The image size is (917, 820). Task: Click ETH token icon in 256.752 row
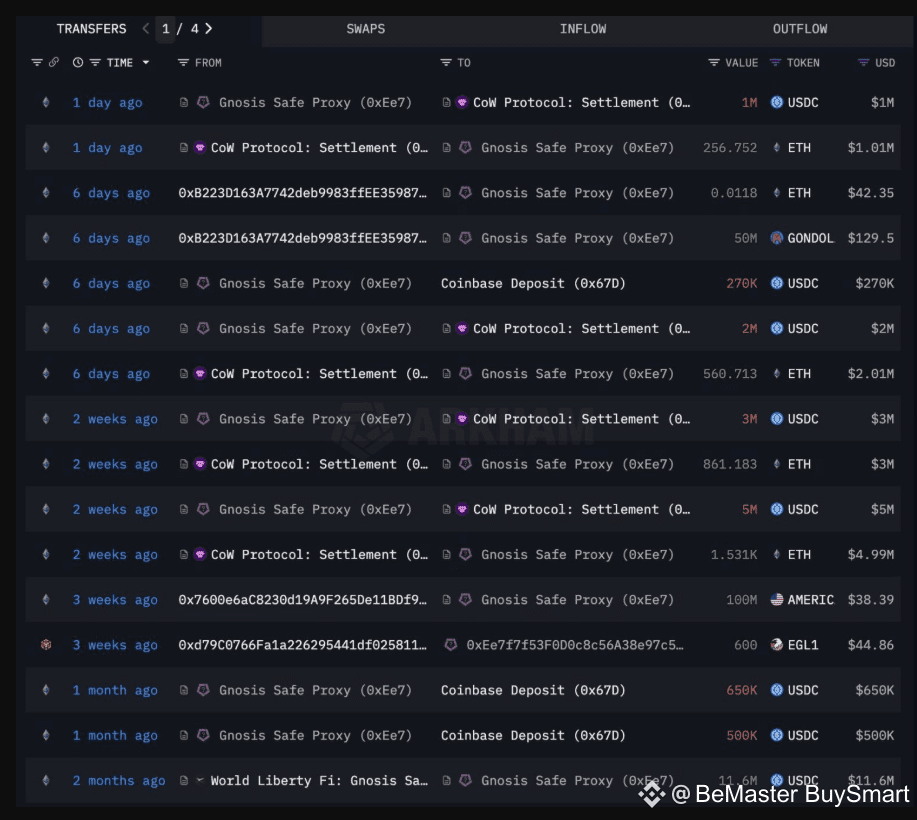tap(777, 148)
